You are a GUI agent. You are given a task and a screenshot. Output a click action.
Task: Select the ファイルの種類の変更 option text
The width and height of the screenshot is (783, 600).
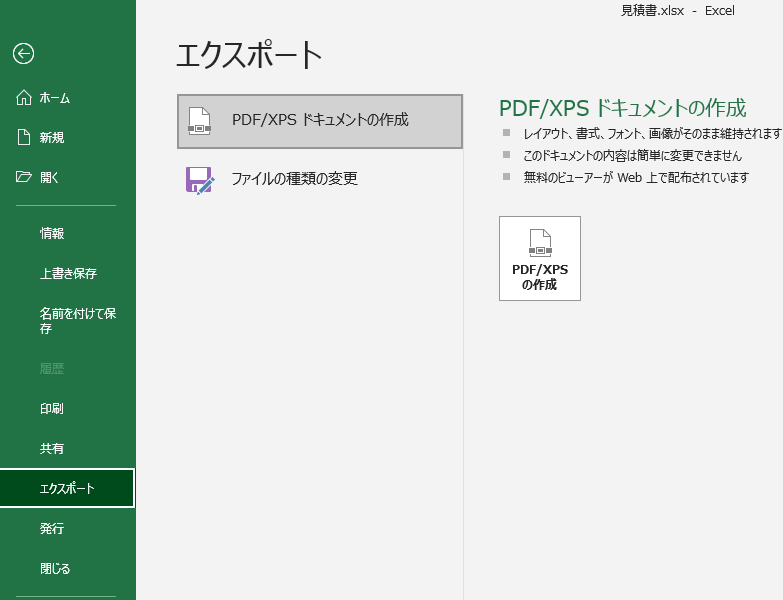(294, 179)
